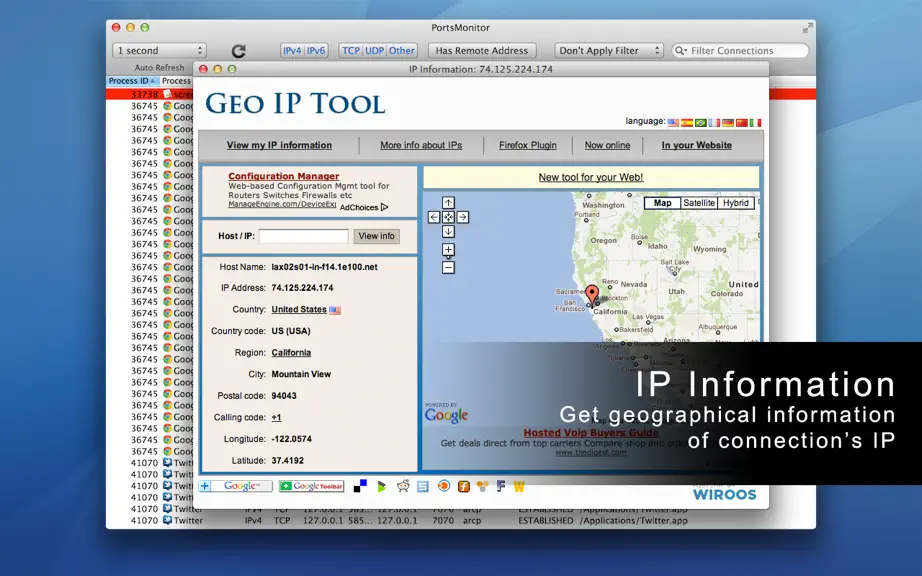922x576 pixels.
Task: Toggle the UDP protocol filter
Action: [375, 51]
